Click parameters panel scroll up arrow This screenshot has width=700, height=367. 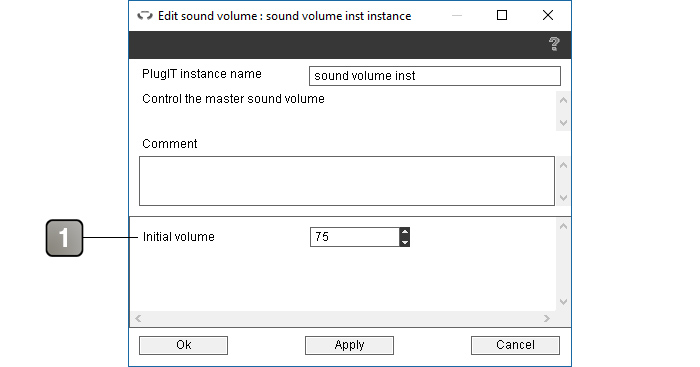563,226
